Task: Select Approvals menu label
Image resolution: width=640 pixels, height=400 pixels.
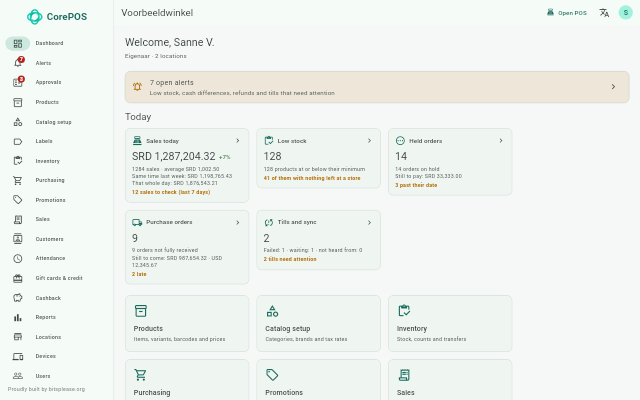Action: pyautogui.click(x=48, y=82)
